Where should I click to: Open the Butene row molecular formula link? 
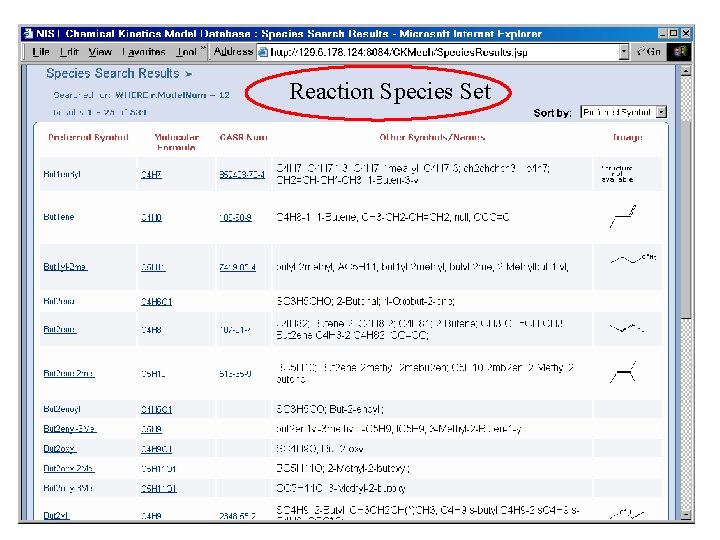(151, 217)
